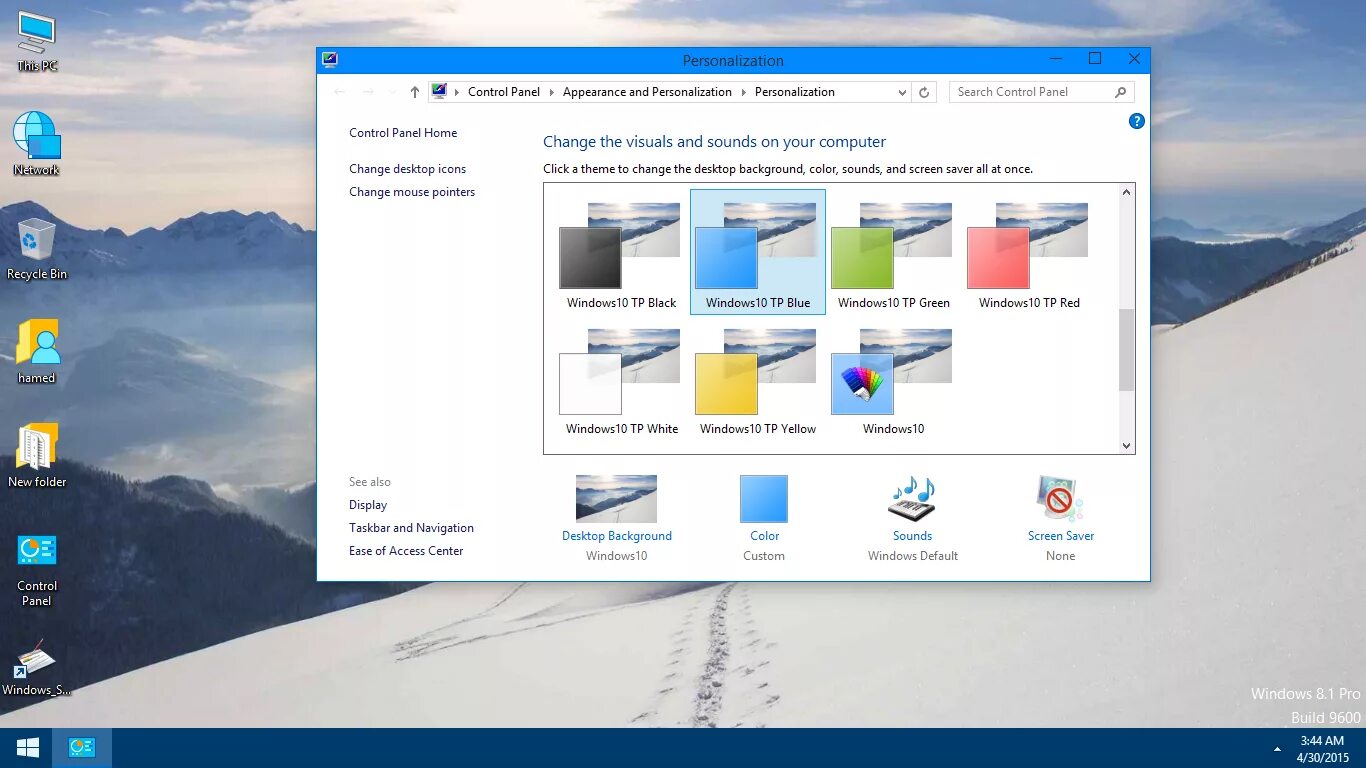Open Change desktop icons link

tap(407, 169)
